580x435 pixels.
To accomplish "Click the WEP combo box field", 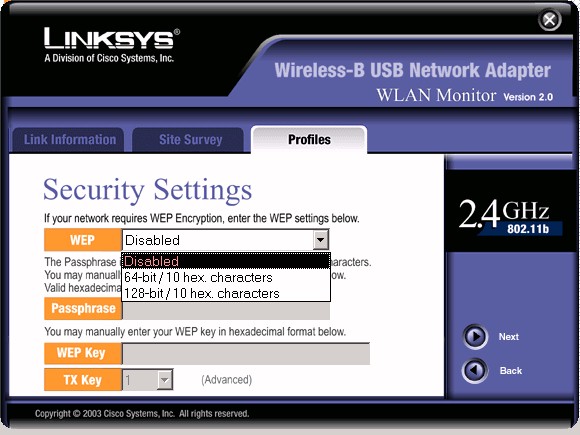I will (x=225, y=240).
